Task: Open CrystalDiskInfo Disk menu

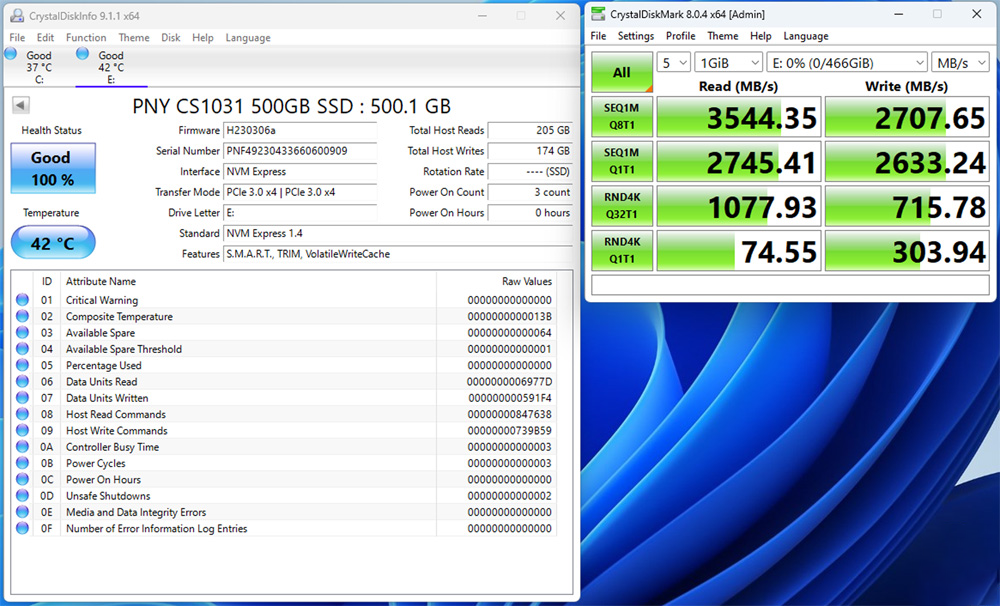Action: click(x=170, y=38)
